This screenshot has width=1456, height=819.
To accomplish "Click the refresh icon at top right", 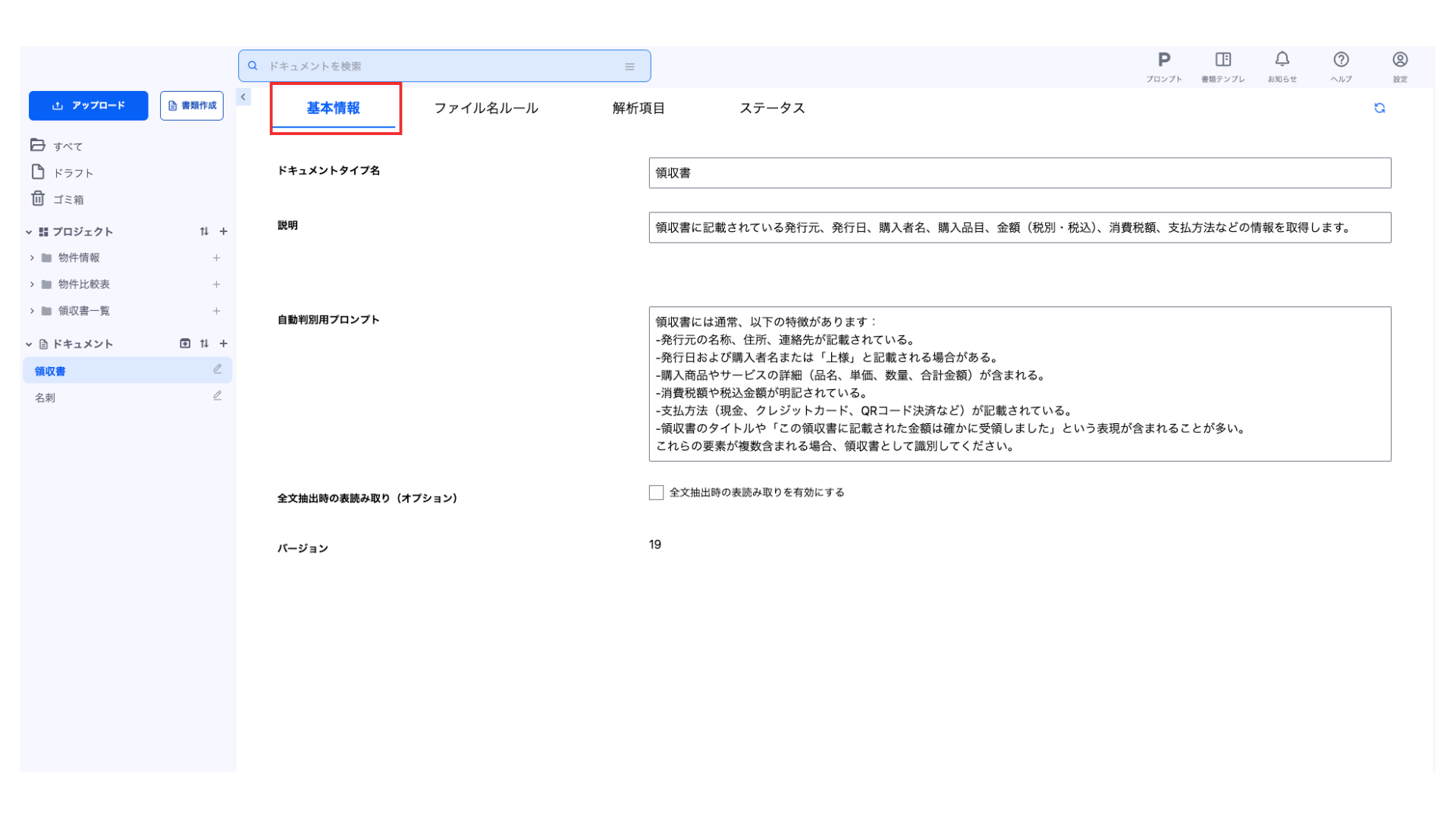I will click(1379, 108).
